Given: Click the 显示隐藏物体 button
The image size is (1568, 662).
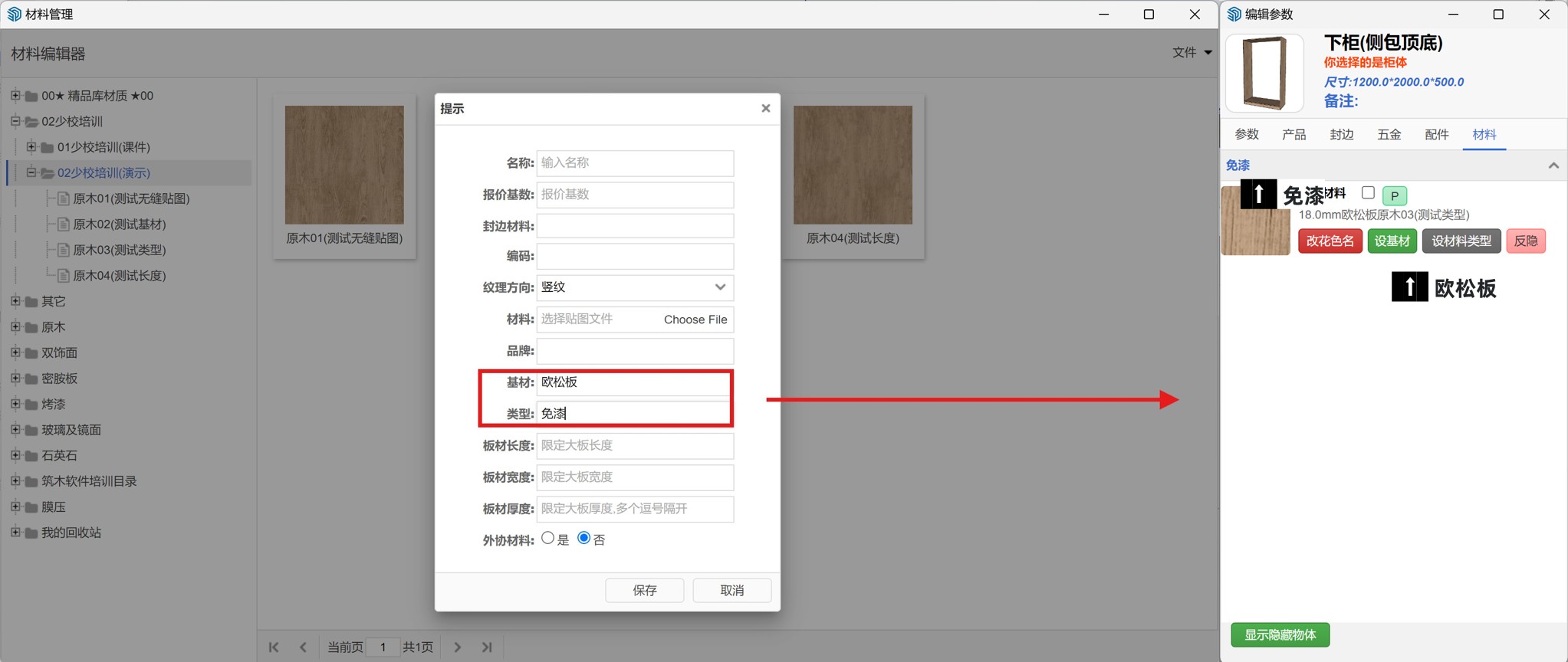Looking at the screenshot, I should [1280, 635].
